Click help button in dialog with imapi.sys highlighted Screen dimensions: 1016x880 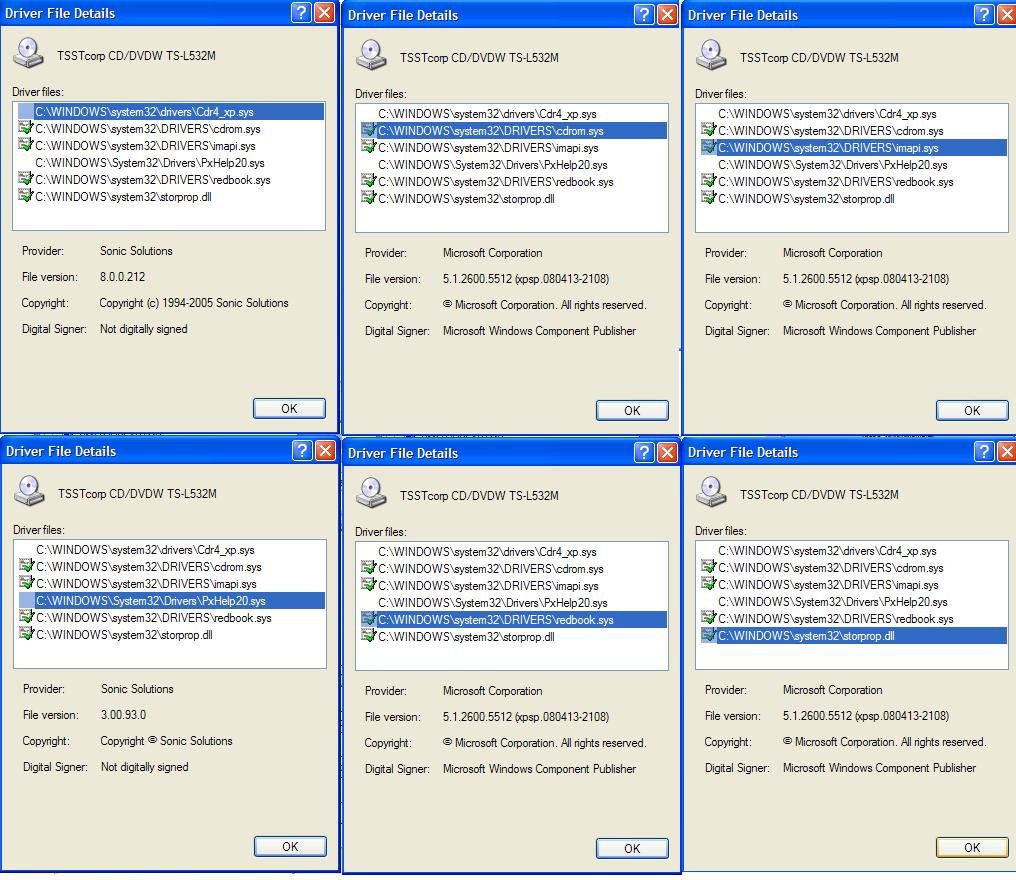click(x=984, y=14)
